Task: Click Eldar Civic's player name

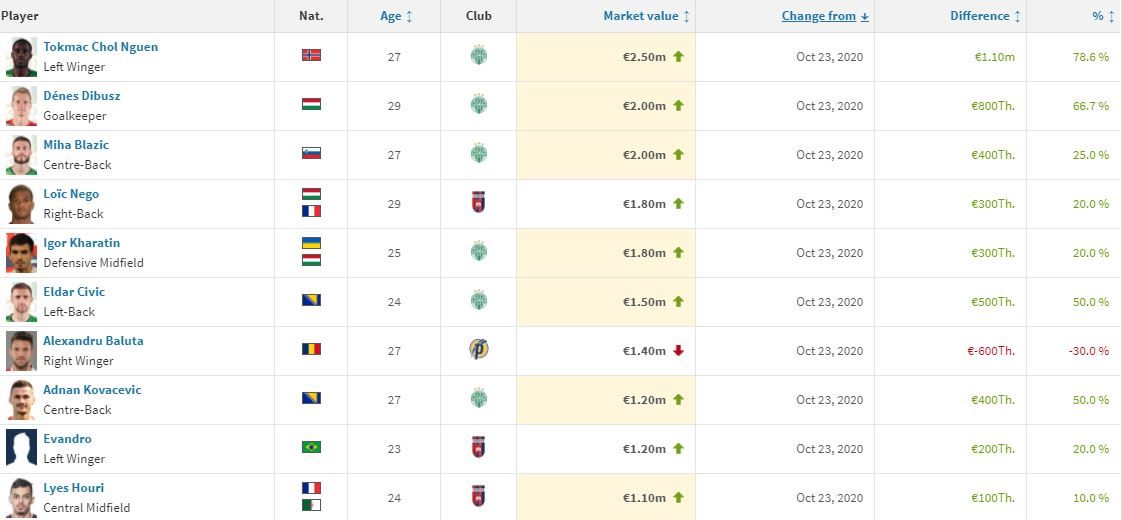Action: coord(74,292)
